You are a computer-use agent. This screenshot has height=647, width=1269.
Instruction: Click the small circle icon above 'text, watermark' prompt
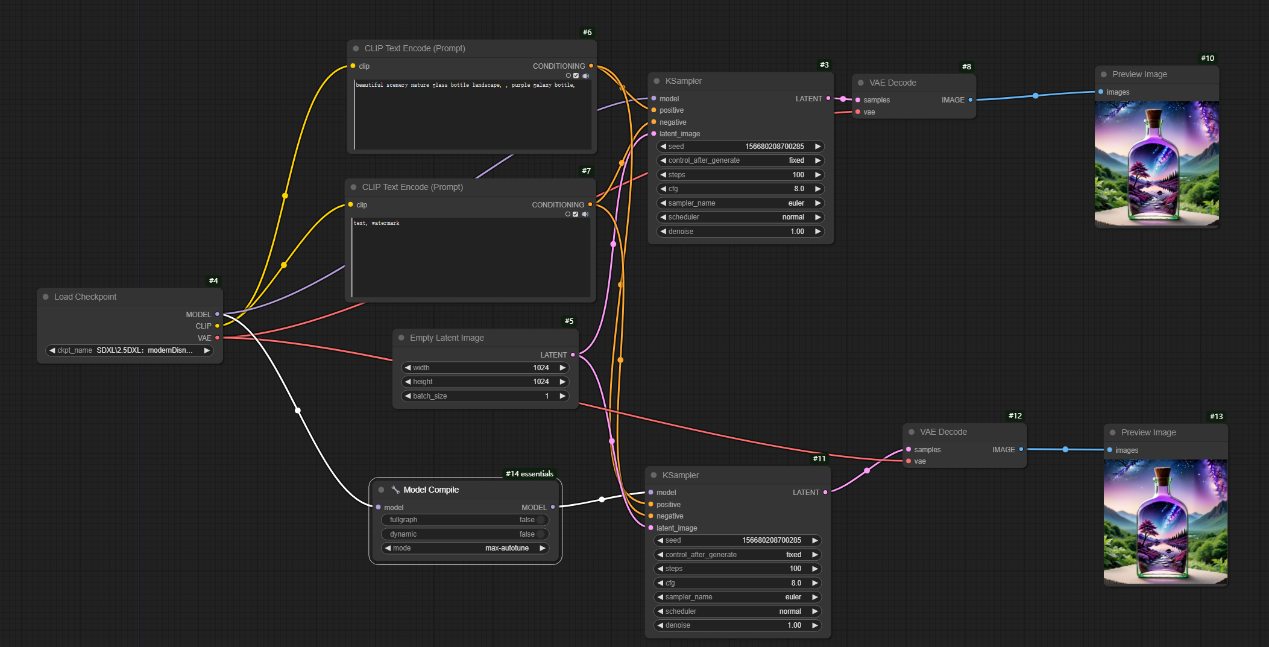click(567, 214)
